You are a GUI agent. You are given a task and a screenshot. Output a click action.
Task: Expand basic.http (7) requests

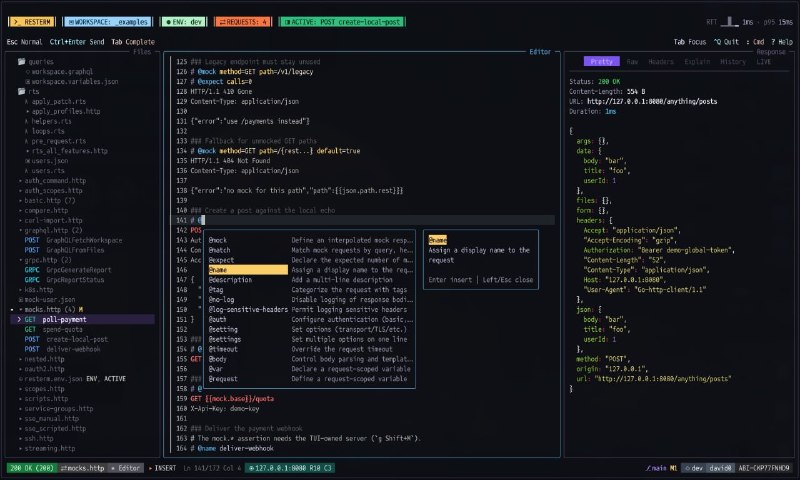pos(20,200)
